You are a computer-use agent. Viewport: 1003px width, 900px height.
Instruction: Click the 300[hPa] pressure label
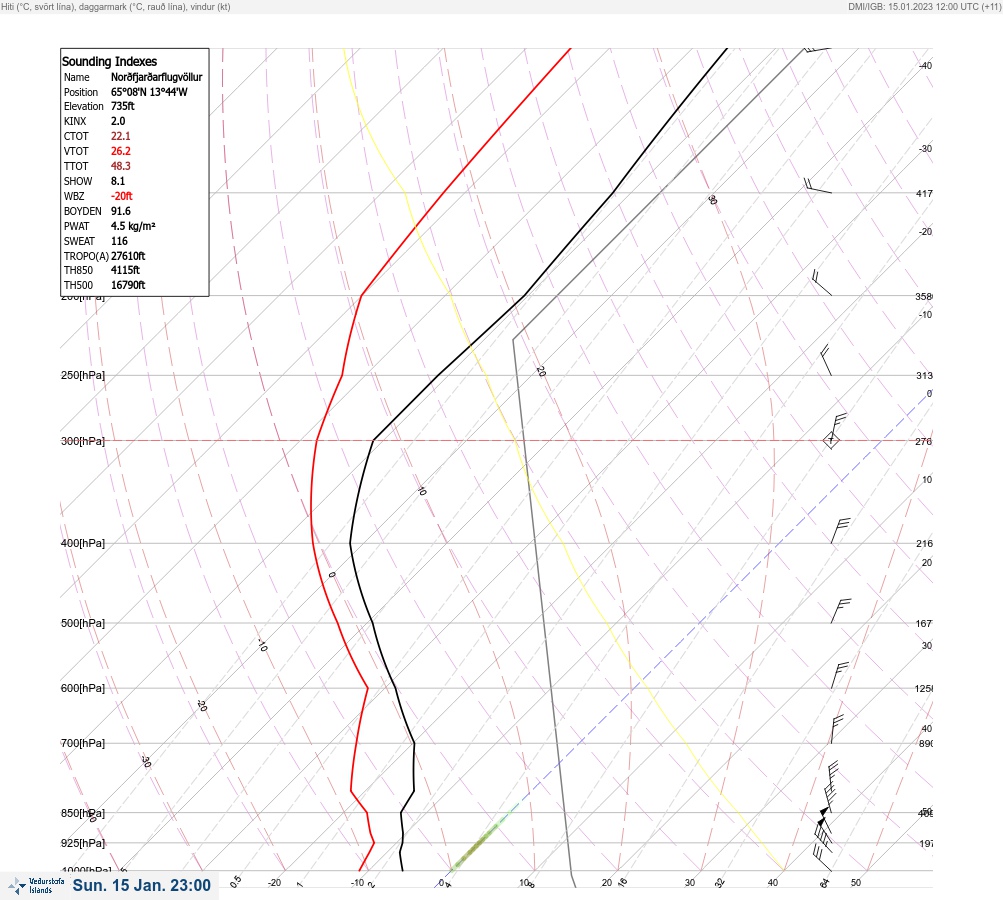pyautogui.click(x=83, y=441)
